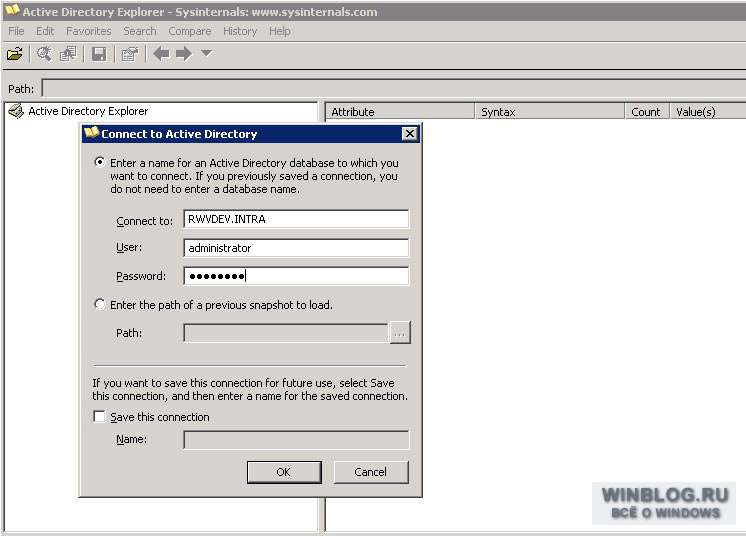Viewport: 746px width, 536px height.
Task: Sort by the Value(s) column header
Action: [x=708, y=112]
